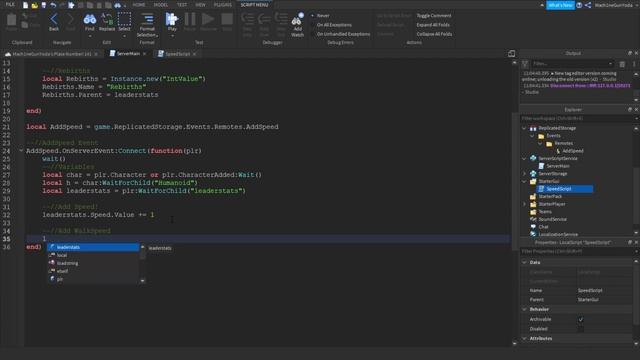Click the What's New button

pyautogui.click(x=560, y=5)
